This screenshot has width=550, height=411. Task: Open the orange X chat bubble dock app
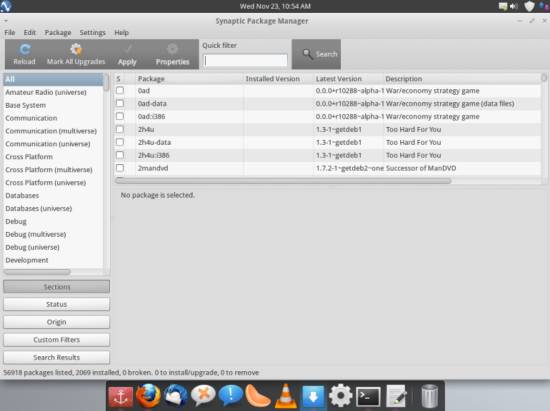coord(203,396)
